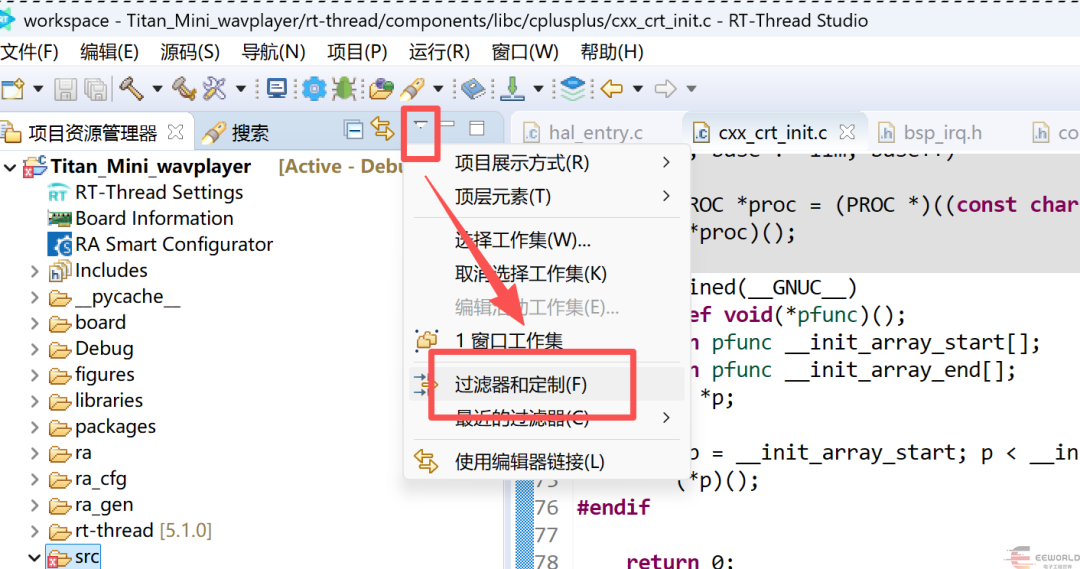Screen dimensions: 1080x569
Task: Click the download firmware arrow icon
Action: (512, 89)
